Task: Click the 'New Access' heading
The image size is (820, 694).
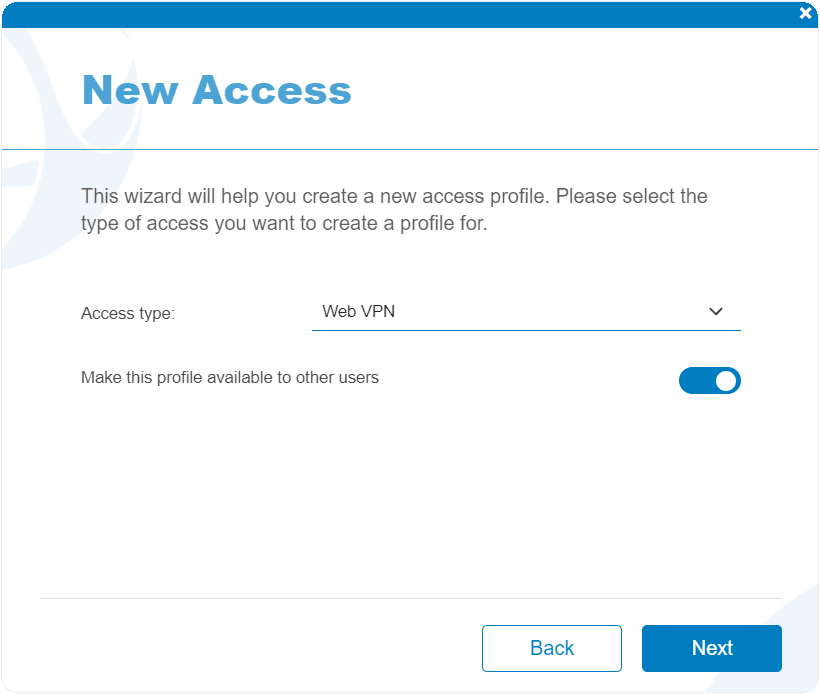Action: 217,90
